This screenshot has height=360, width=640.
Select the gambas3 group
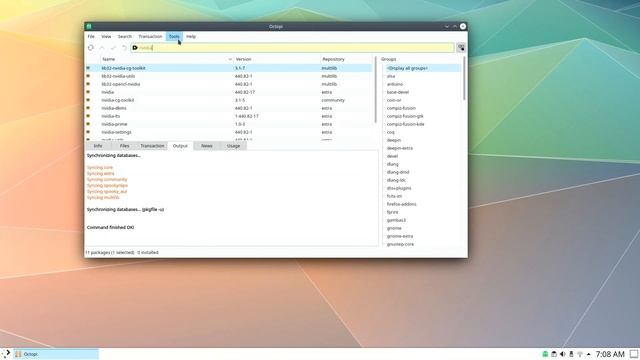point(396,220)
